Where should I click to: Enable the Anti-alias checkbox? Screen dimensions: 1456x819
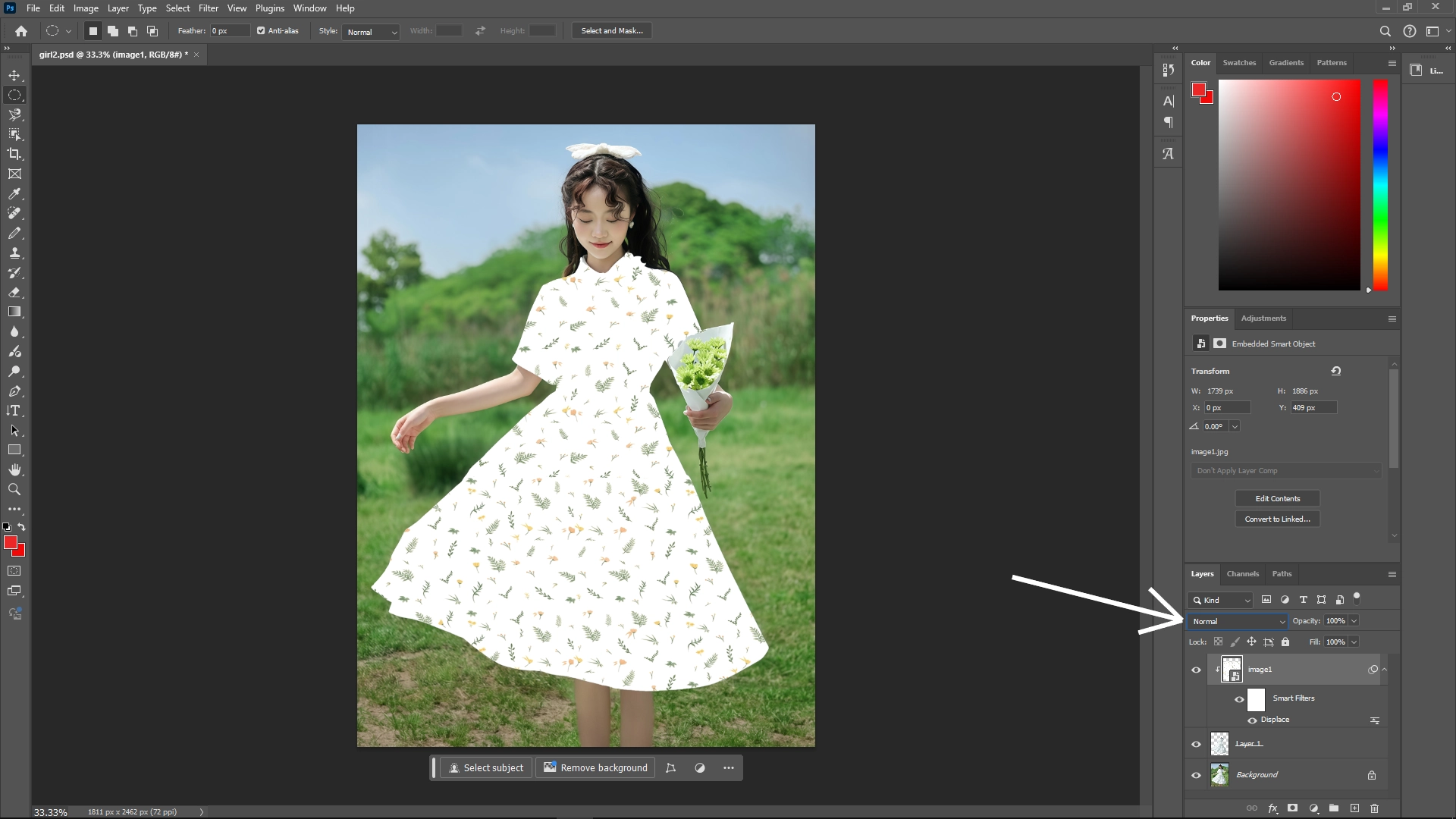point(259,30)
